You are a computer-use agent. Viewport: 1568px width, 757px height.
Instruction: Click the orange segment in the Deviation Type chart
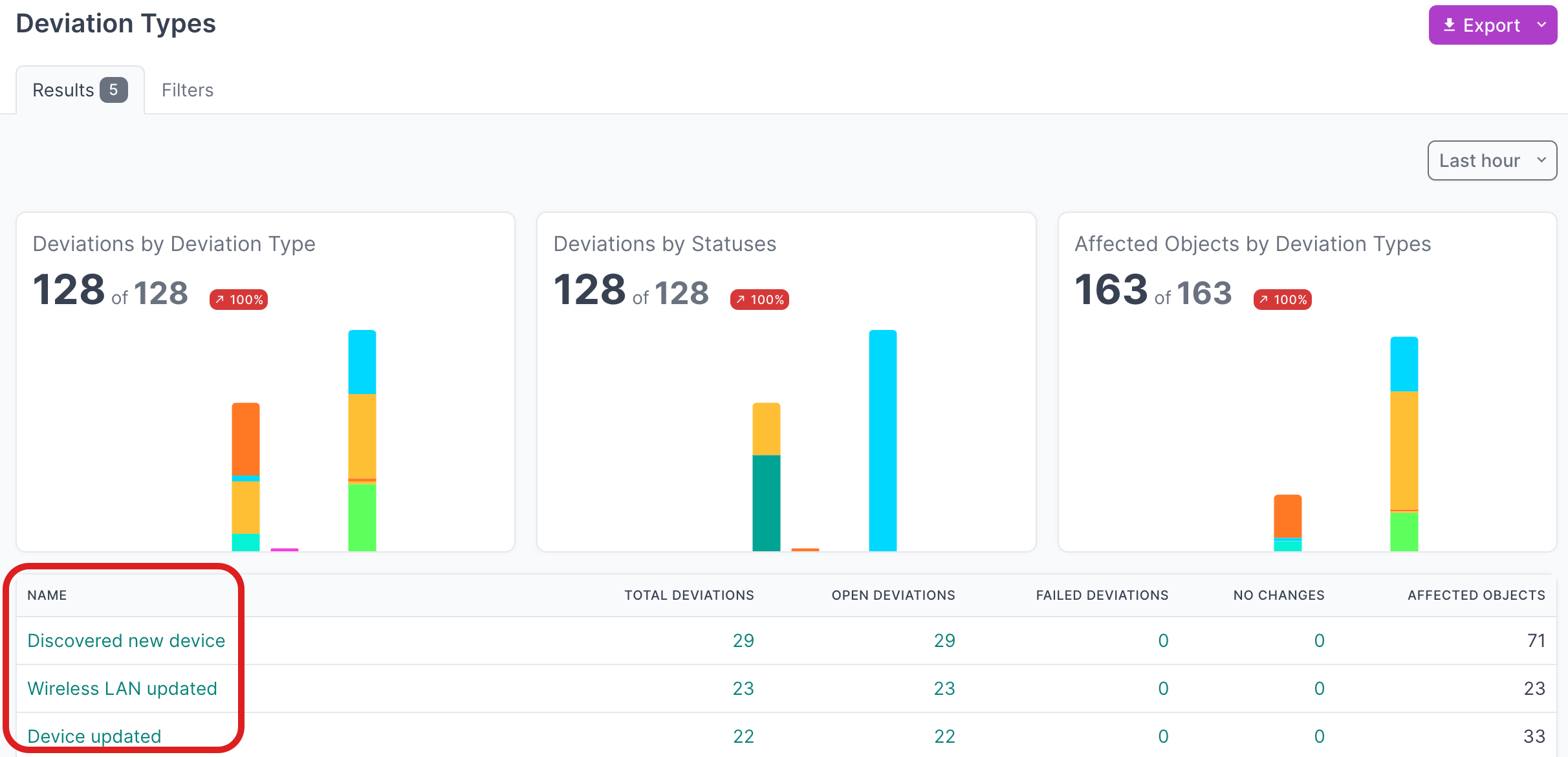point(246,439)
